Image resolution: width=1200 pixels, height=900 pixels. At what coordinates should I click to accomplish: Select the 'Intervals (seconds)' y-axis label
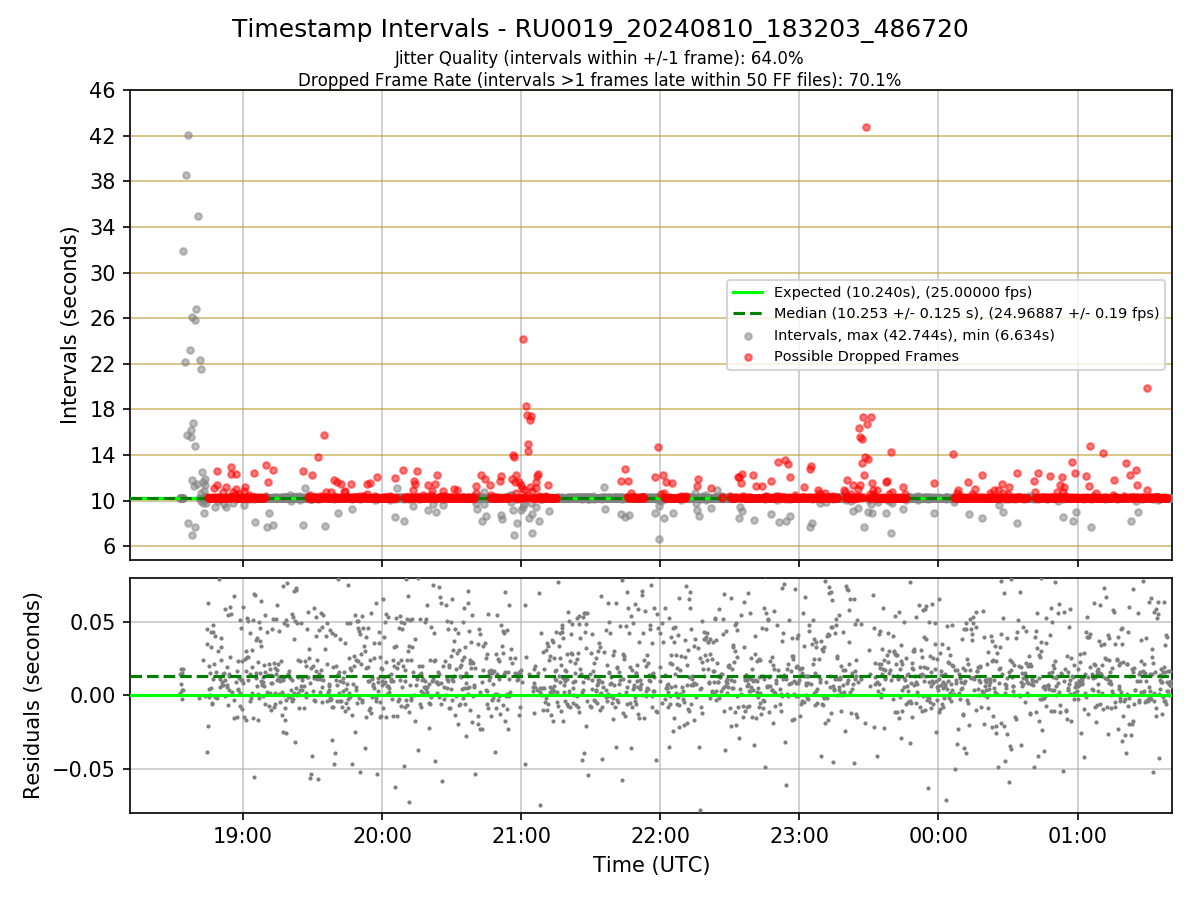click(x=70, y=325)
